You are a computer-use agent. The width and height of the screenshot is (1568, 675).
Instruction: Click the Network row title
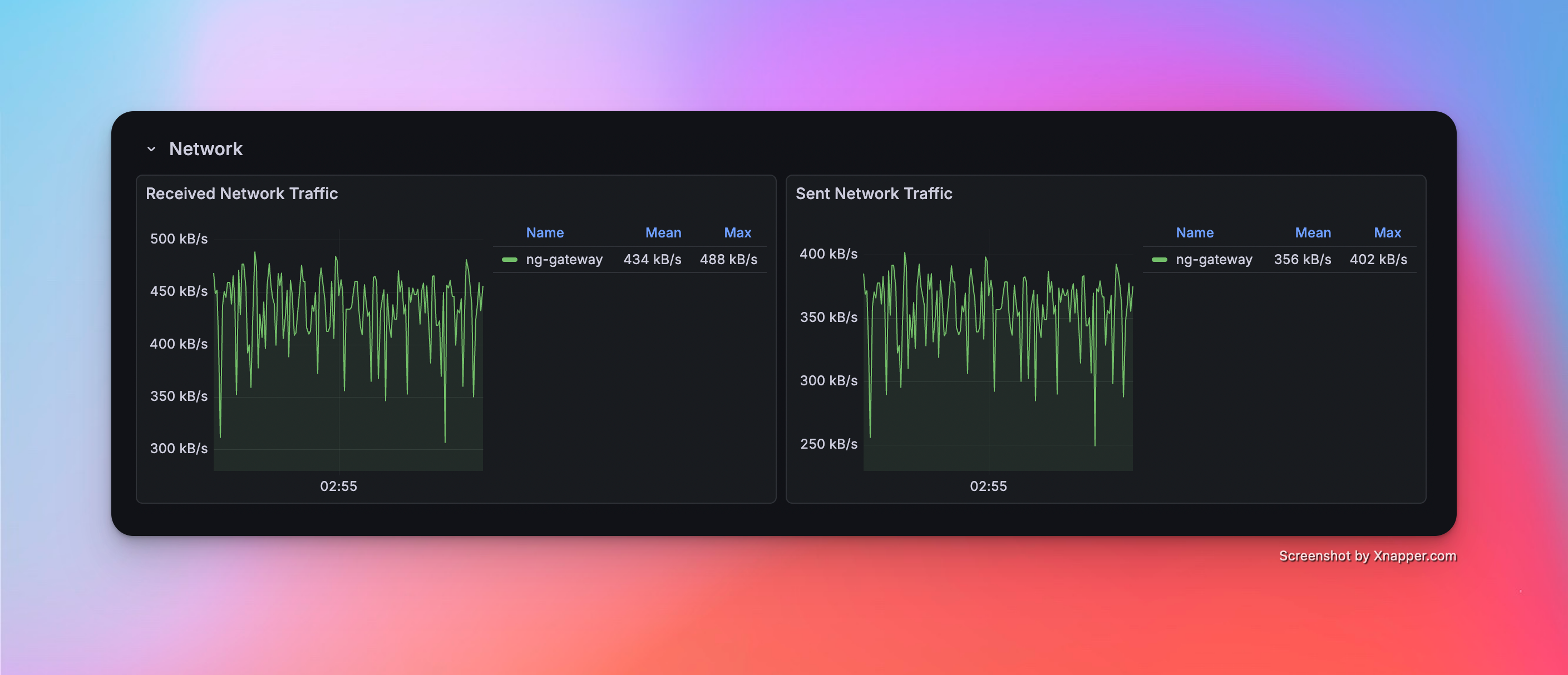pos(206,149)
